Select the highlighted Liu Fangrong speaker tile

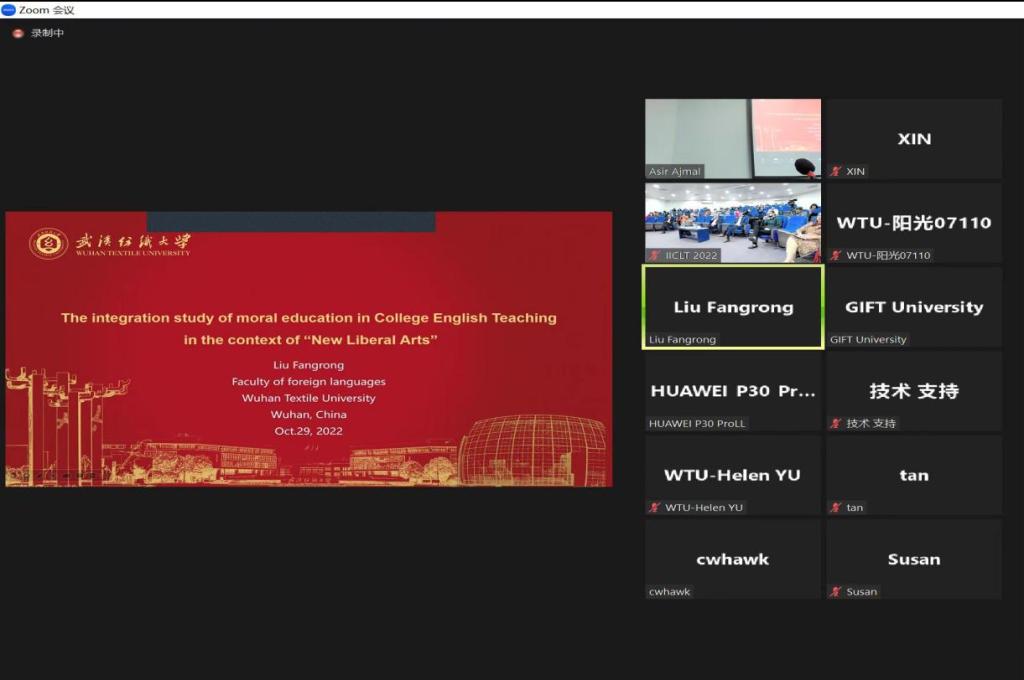(x=732, y=305)
